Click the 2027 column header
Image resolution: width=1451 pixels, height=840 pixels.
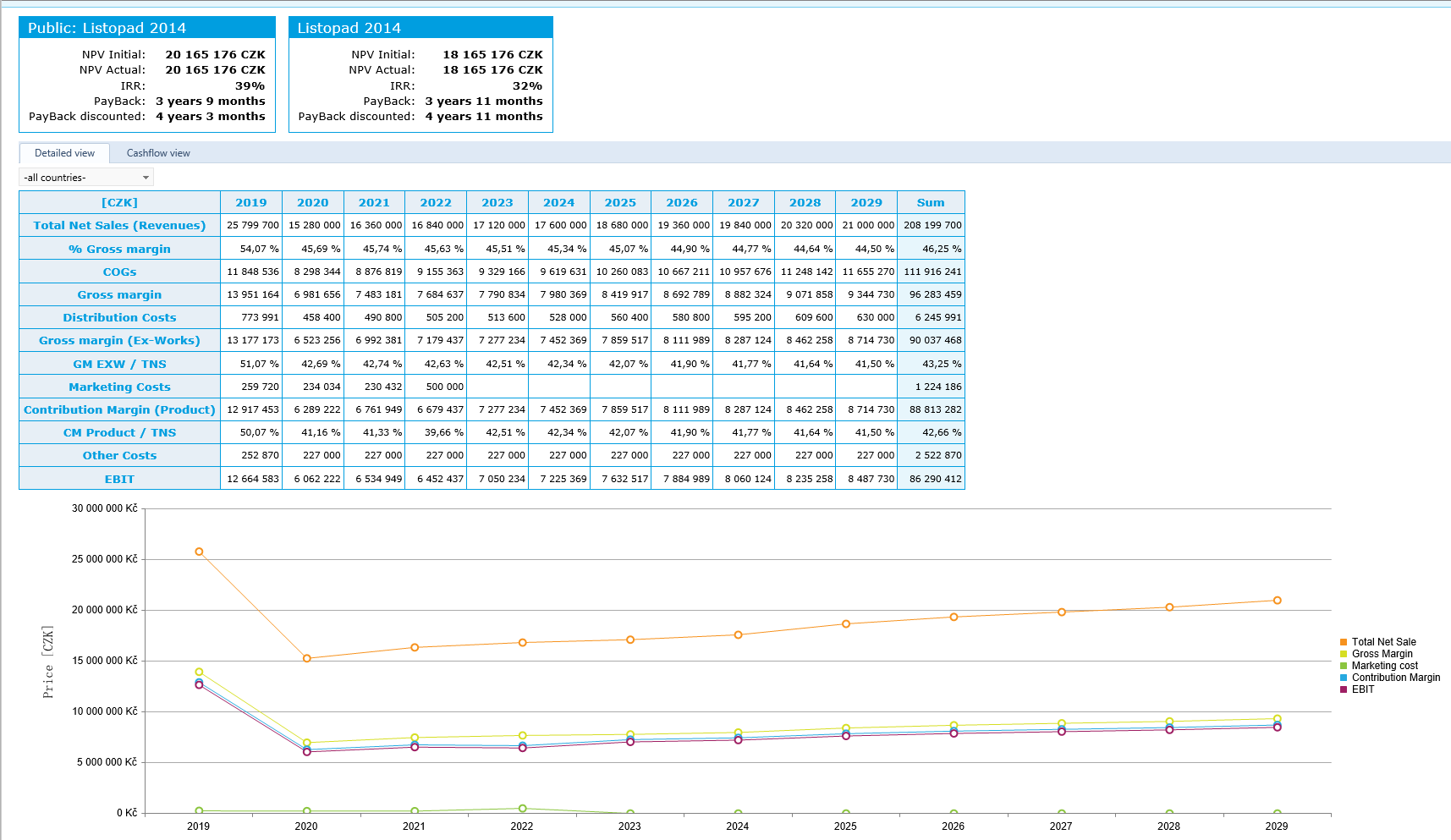[x=744, y=202]
